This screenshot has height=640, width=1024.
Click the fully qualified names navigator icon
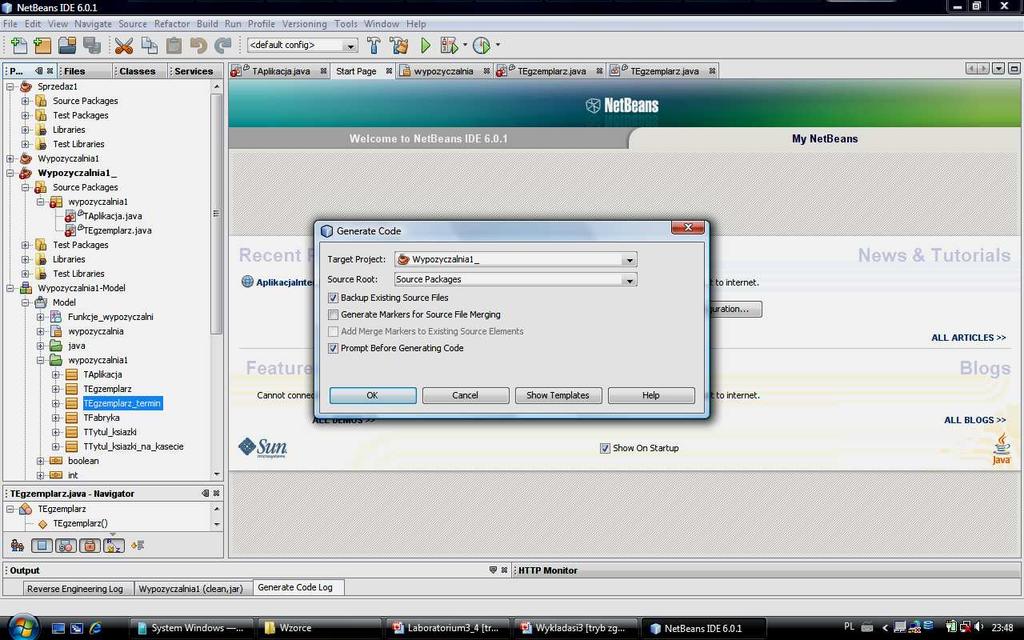pos(138,545)
